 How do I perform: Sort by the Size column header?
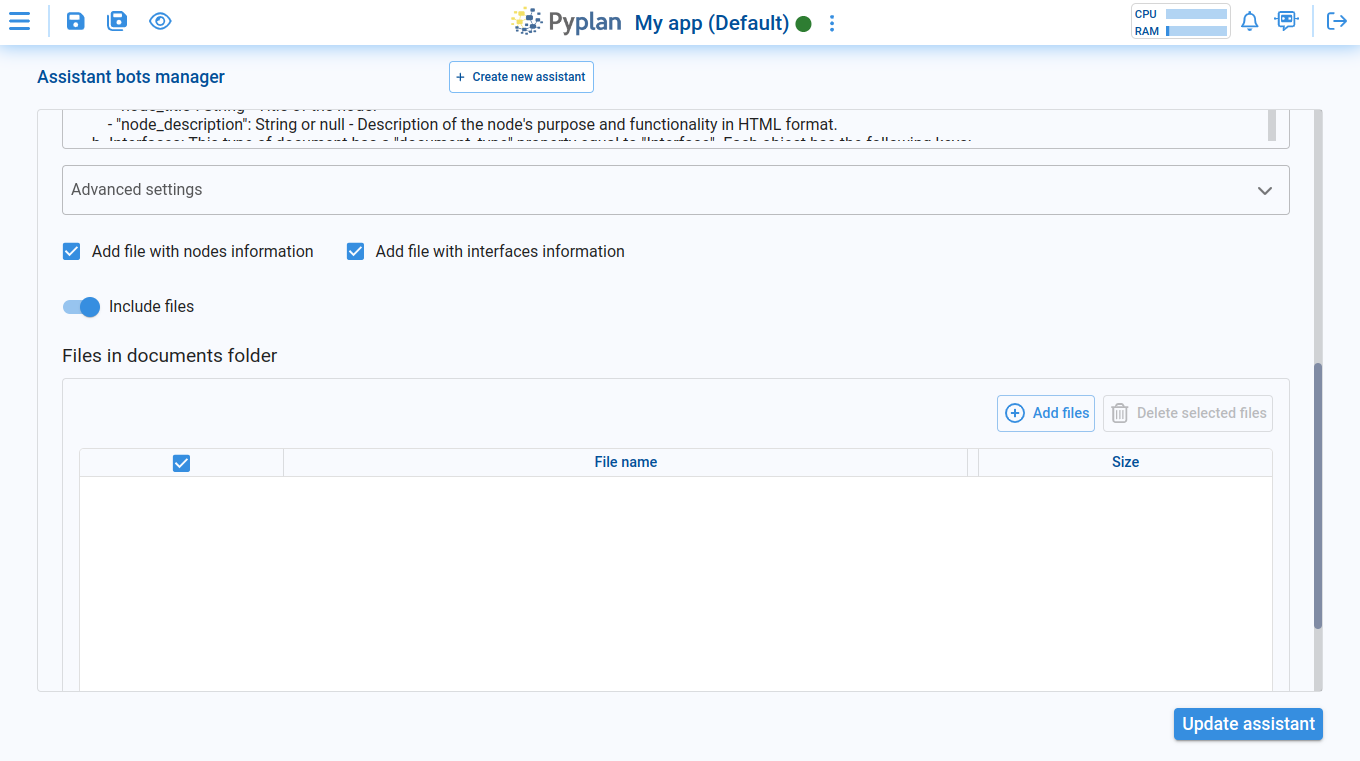click(1125, 462)
